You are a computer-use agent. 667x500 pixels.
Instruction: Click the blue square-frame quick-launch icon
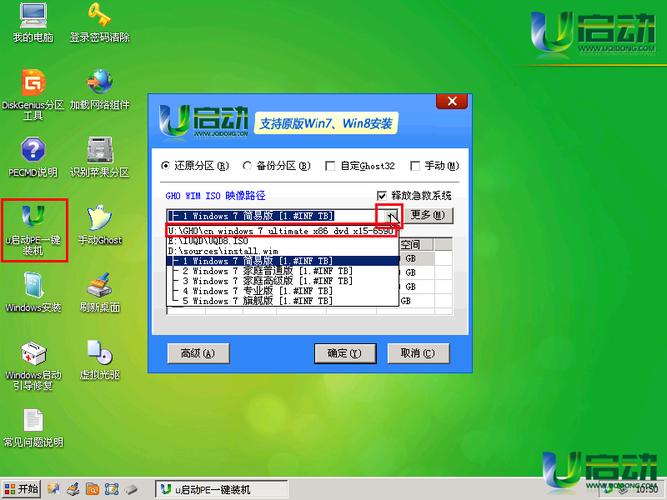[111, 489]
